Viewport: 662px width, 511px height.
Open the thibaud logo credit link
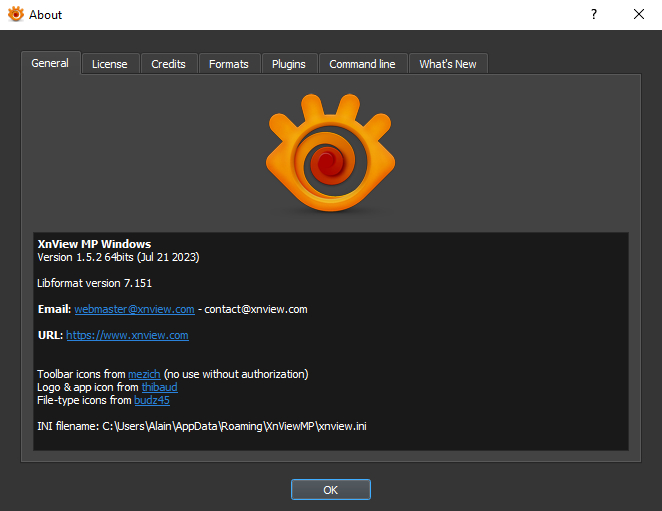[x=160, y=387]
